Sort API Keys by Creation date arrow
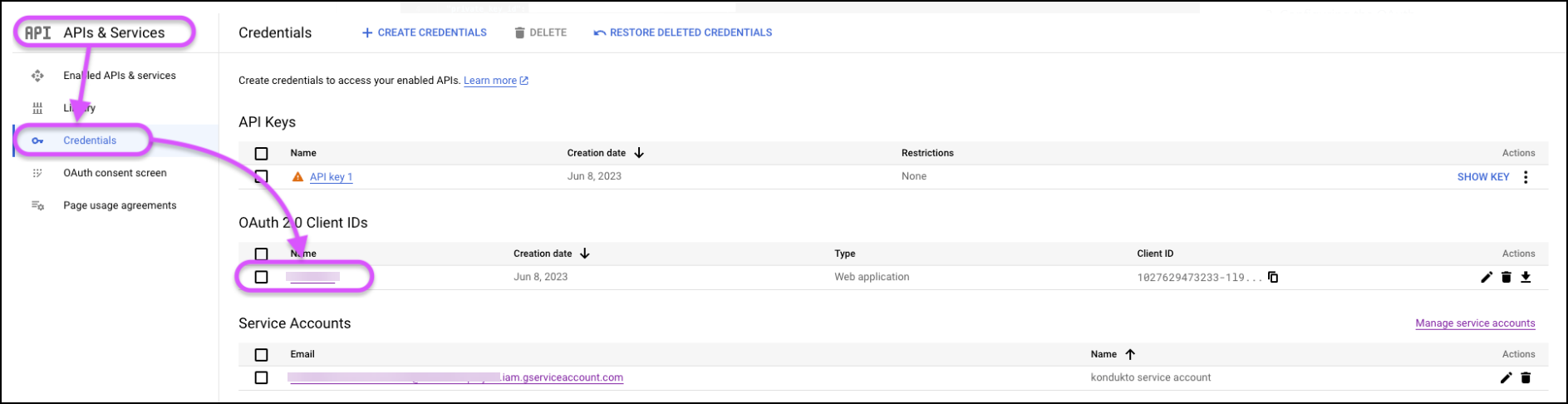1568x404 pixels. (639, 153)
